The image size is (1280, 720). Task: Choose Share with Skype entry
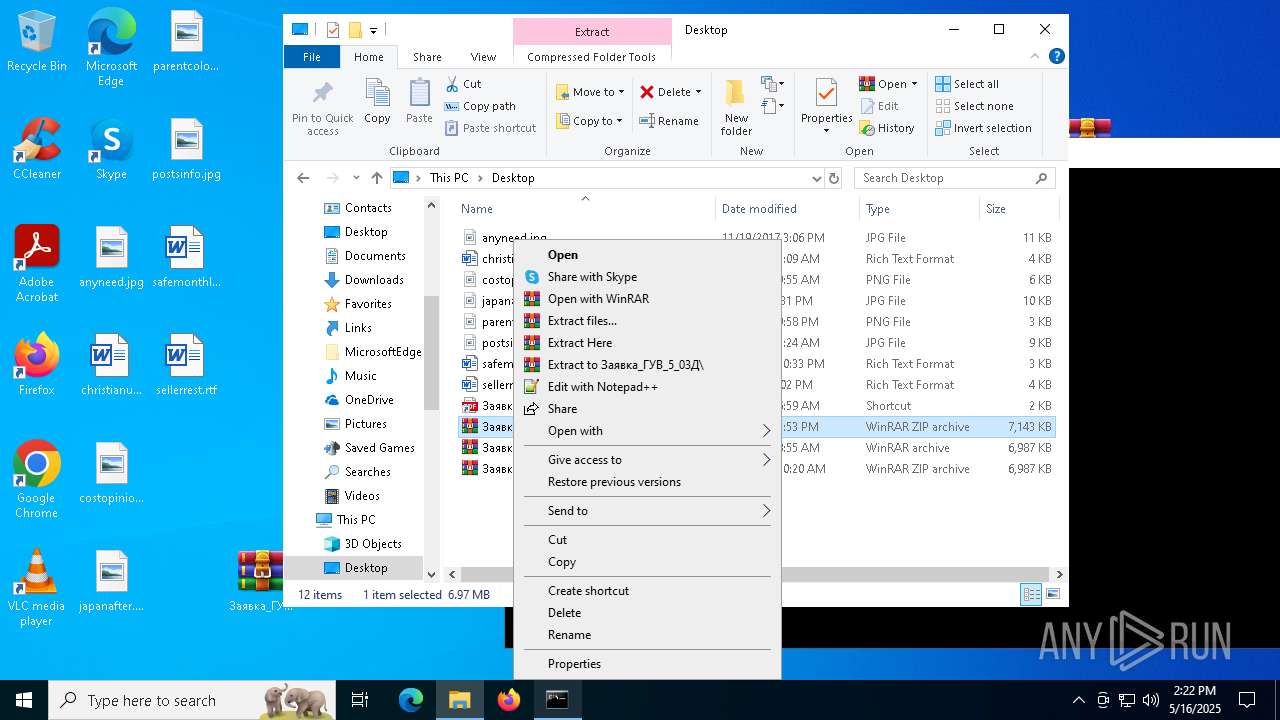pyautogui.click(x=592, y=277)
